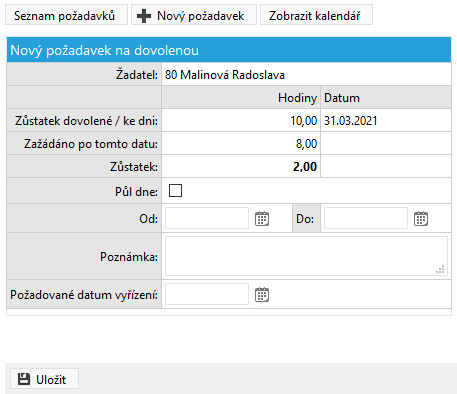Click the 10,00 hours value
The height and width of the screenshot is (394, 457).
303,121
